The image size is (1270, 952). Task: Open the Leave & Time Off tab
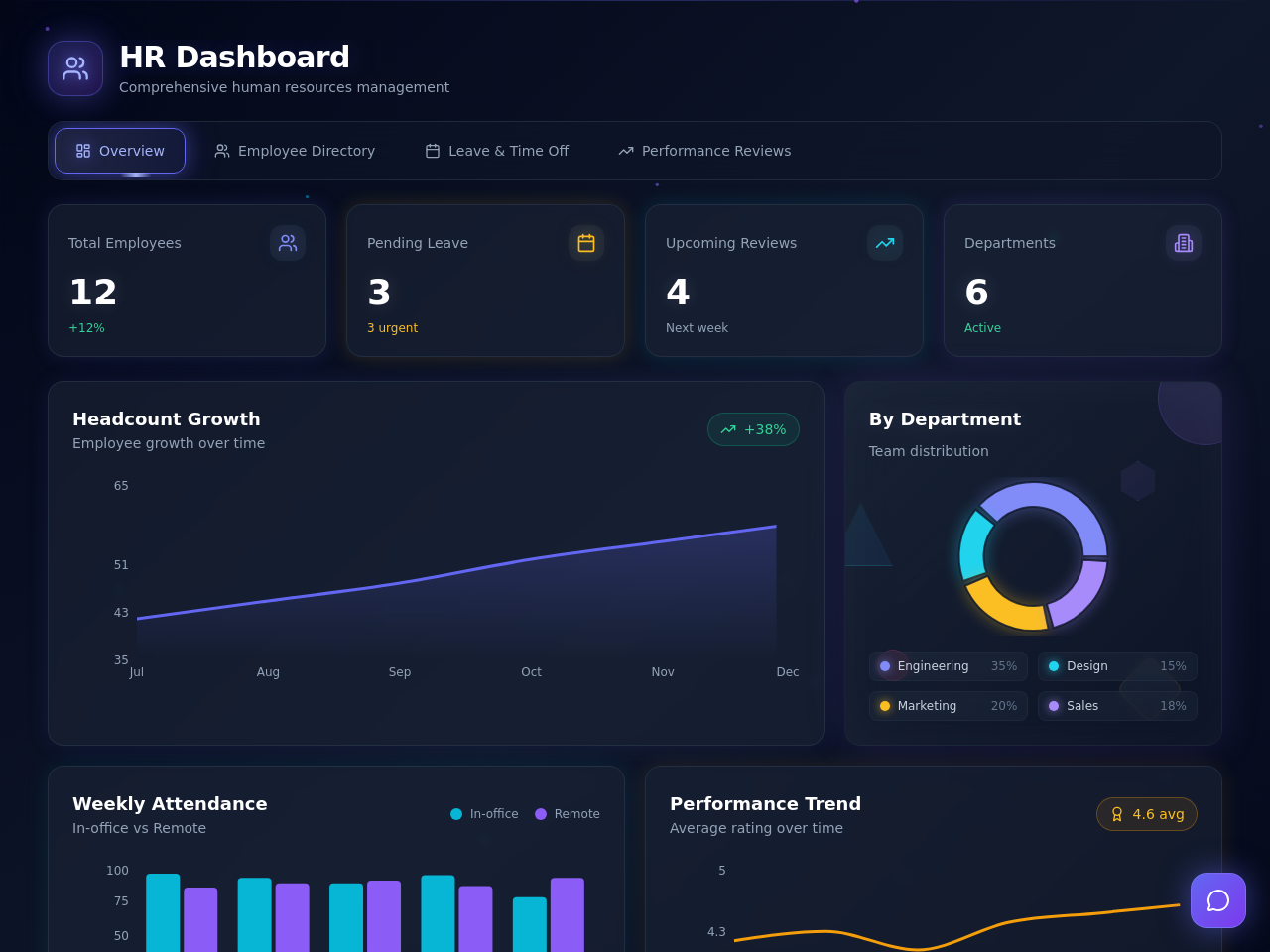tap(497, 151)
